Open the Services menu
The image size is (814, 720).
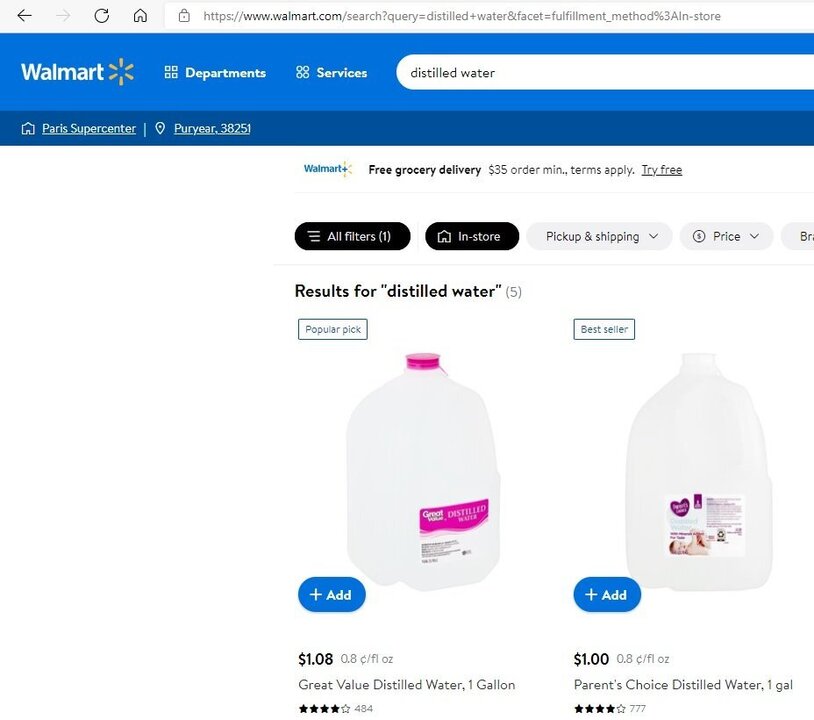click(331, 73)
